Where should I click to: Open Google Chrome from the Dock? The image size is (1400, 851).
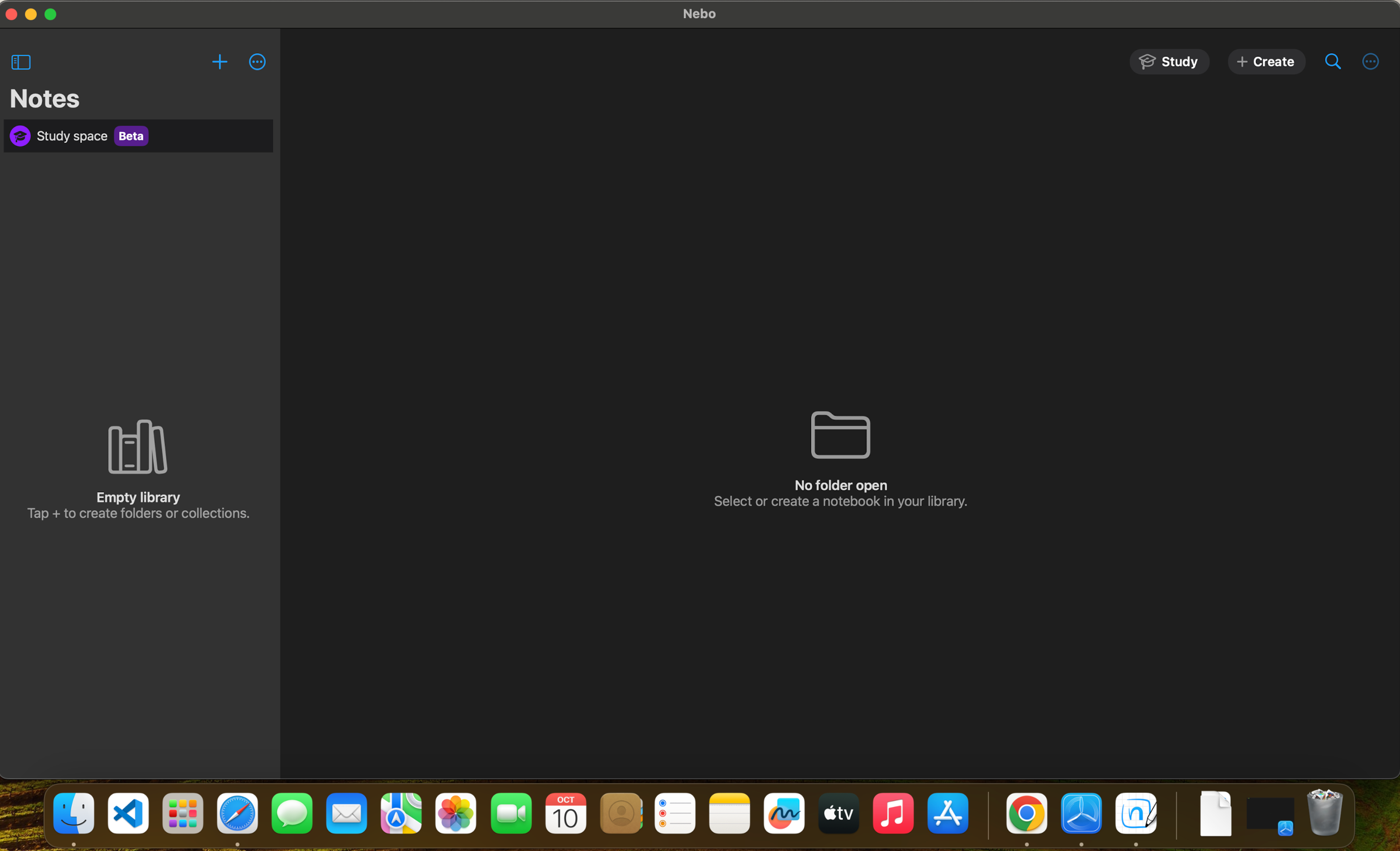coord(1026,814)
